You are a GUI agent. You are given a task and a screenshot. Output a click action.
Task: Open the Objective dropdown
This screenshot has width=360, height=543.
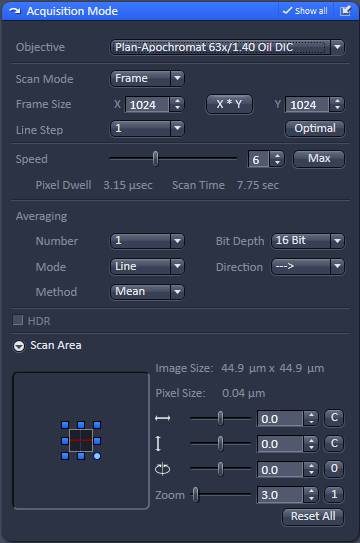coord(227,47)
